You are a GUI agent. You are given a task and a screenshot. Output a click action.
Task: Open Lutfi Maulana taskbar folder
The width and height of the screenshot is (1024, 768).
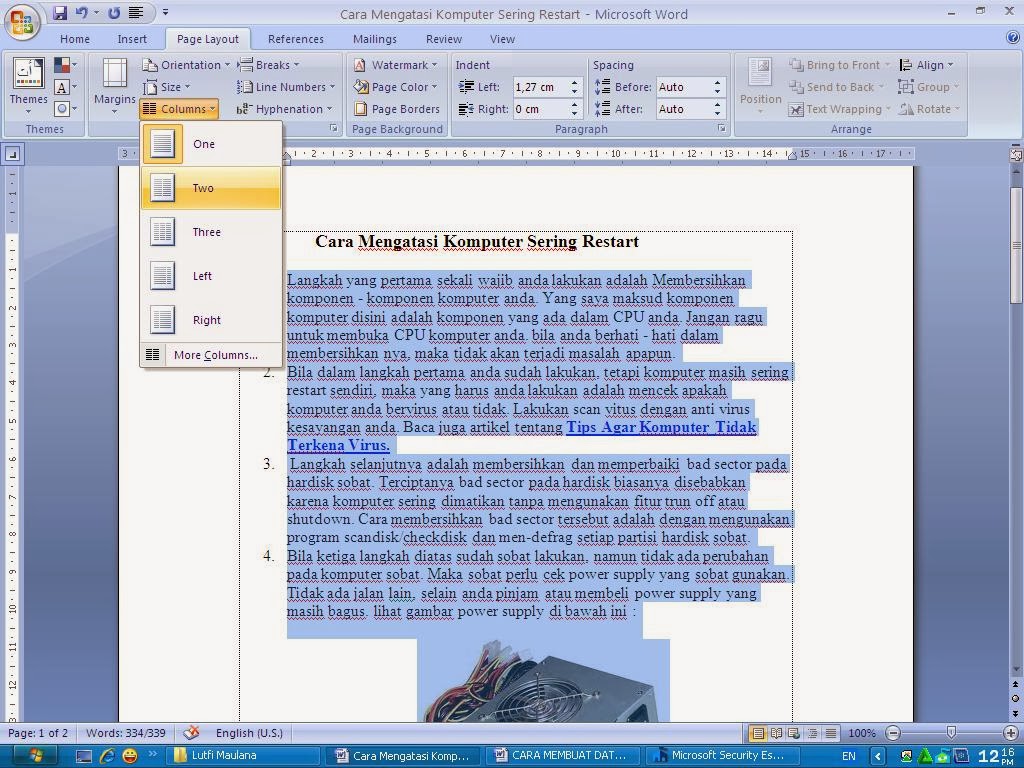tap(242, 755)
